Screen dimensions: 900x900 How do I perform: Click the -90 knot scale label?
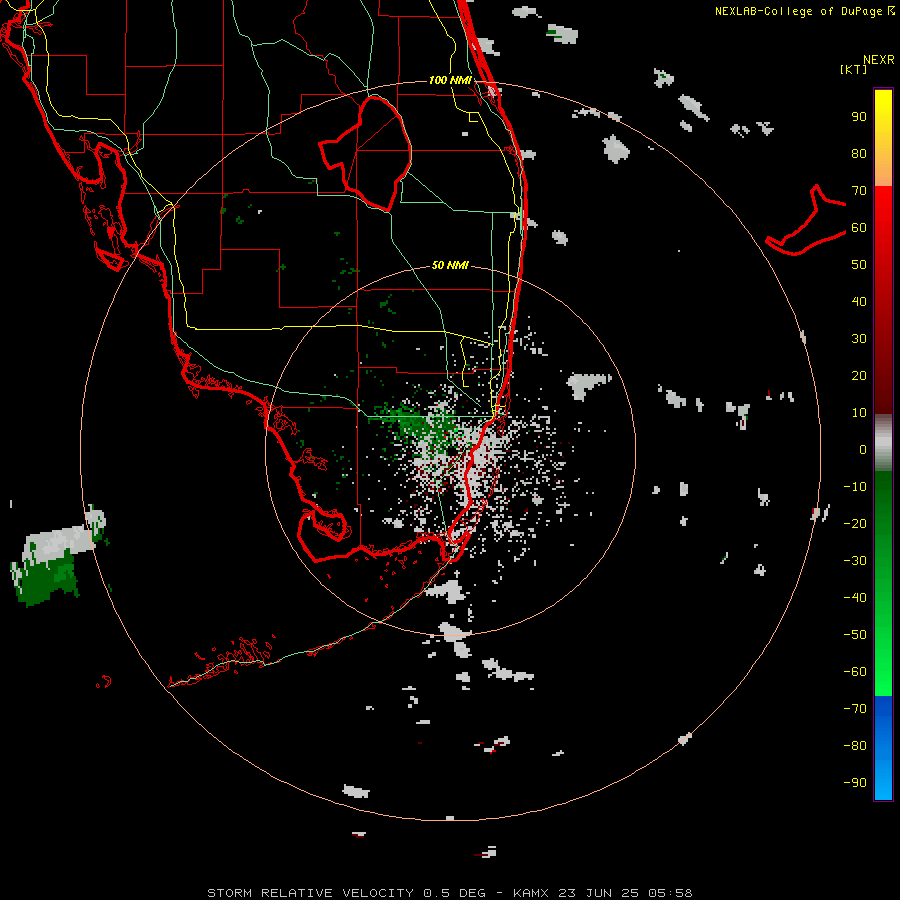coord(855,782)
